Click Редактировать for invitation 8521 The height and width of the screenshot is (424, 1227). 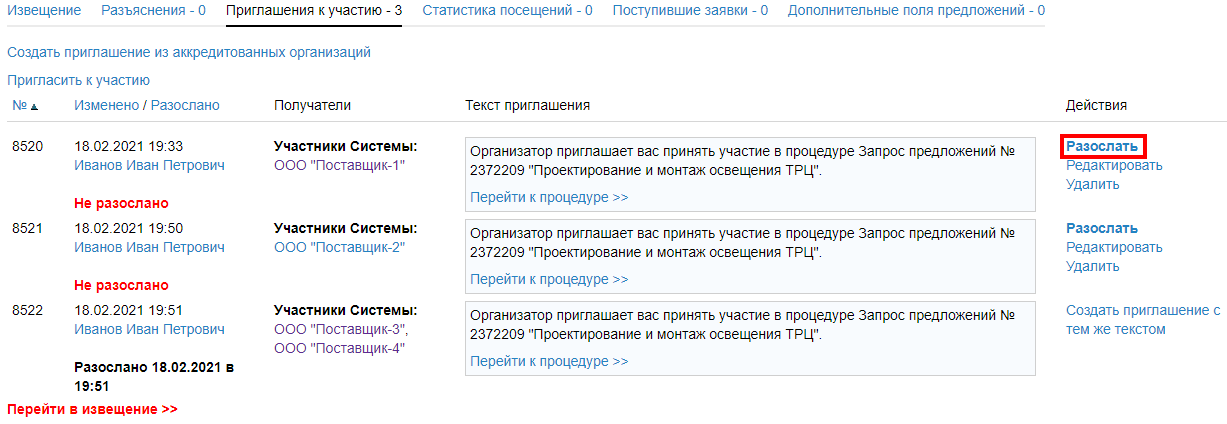1114,247
